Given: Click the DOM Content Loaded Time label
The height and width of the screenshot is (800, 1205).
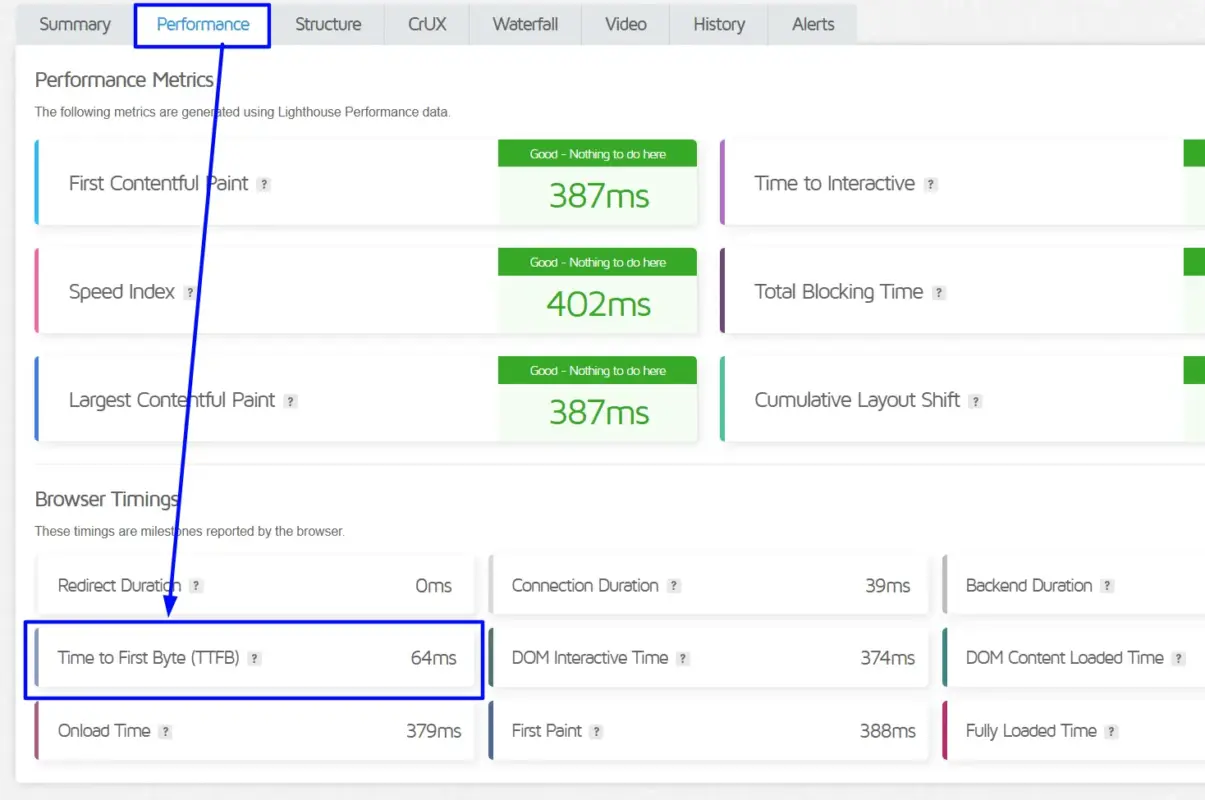Looking at the screenshot, I should (x=1065, y=658).
